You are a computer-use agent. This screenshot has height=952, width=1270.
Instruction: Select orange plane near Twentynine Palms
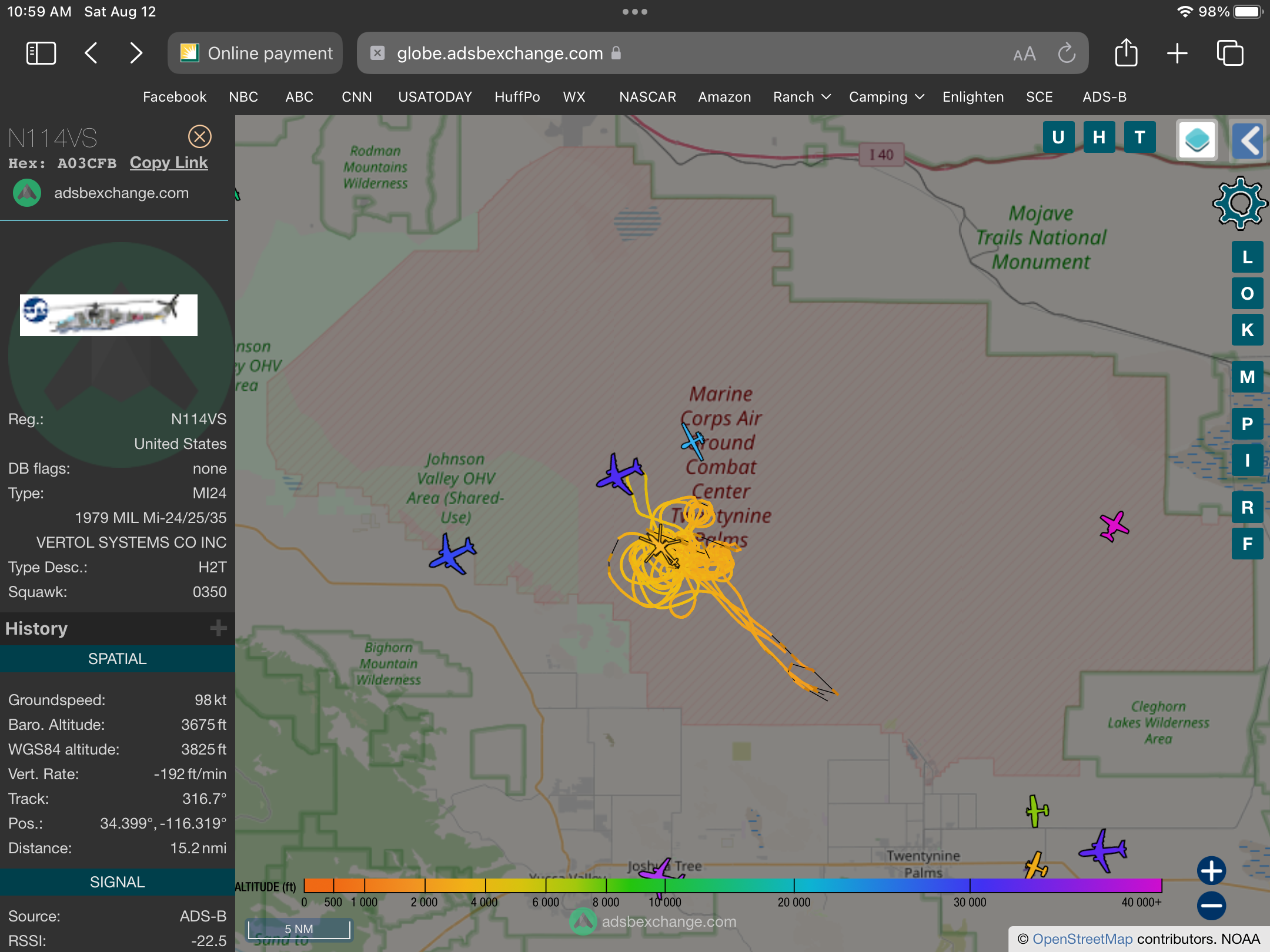(x=1035, y=865)
